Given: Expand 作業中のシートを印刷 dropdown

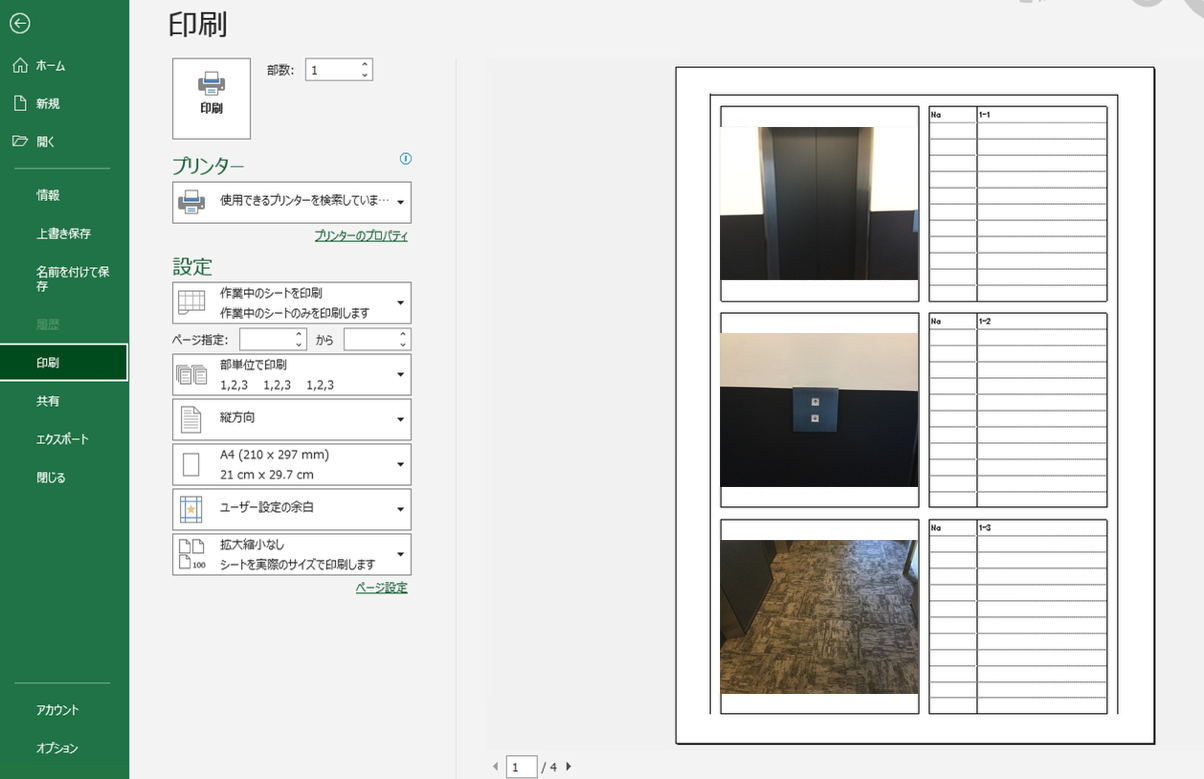Looking at the screenshot, I should [x=292, y=303].
